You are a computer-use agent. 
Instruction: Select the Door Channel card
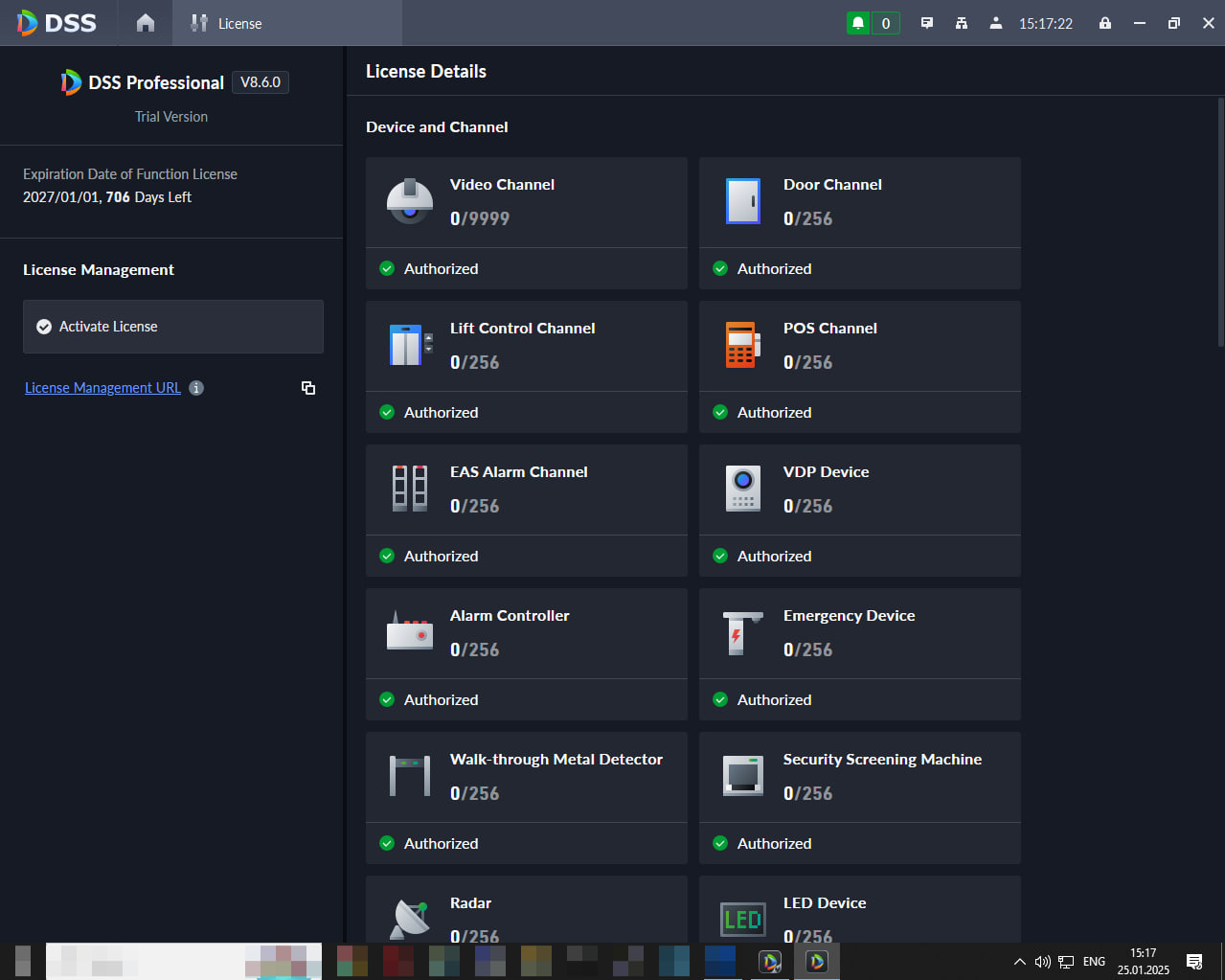click(860, 223)
